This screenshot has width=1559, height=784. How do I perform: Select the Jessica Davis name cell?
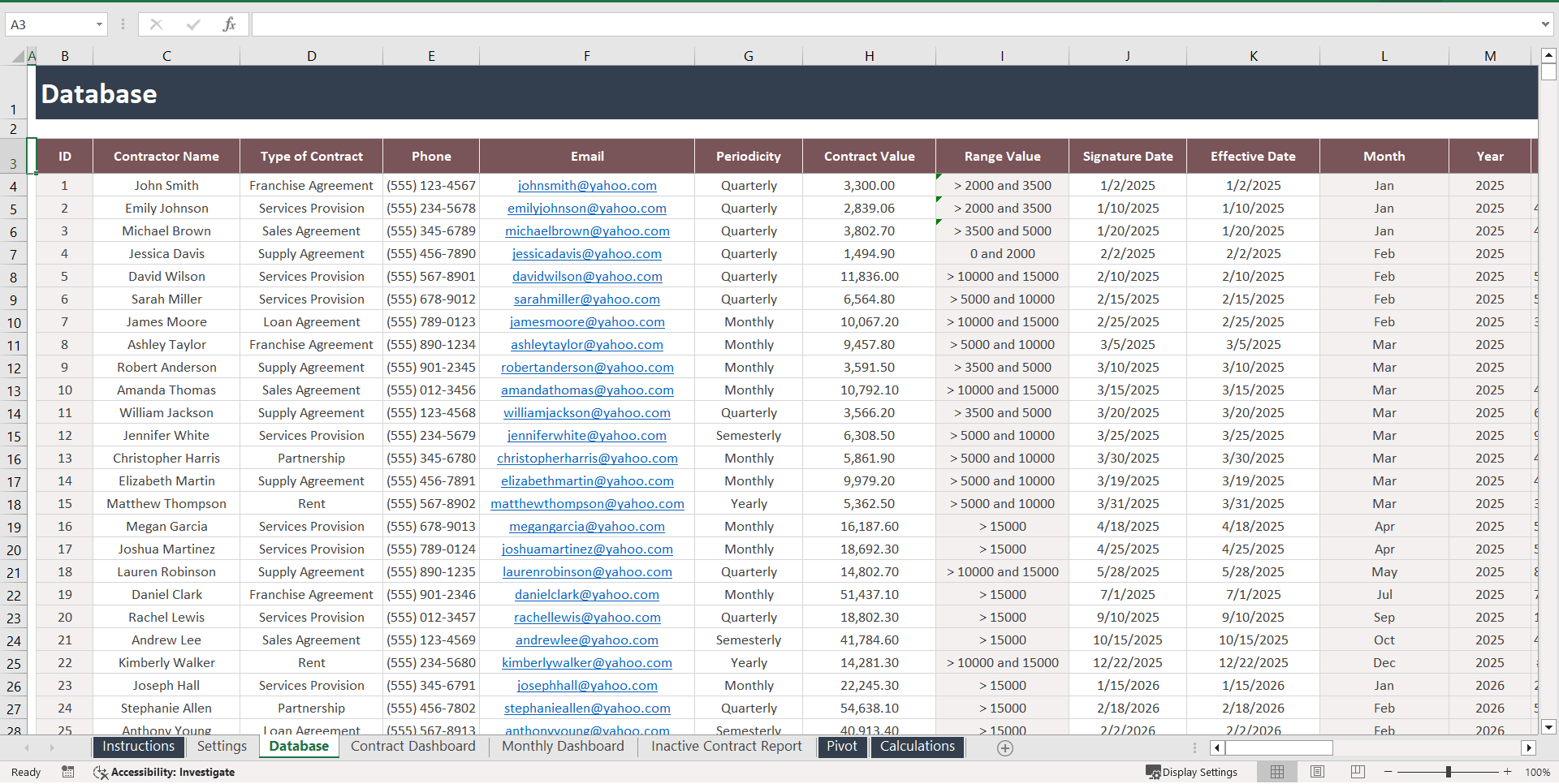tap(166, 254)
